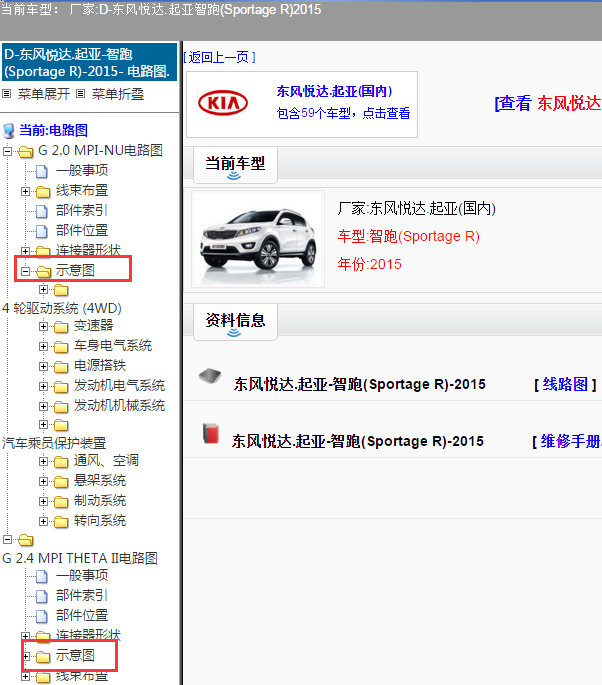Click the D-东风悦达.起亚-智跑 blue title header
The image size is (602, 685).
[x=90, y=62]
